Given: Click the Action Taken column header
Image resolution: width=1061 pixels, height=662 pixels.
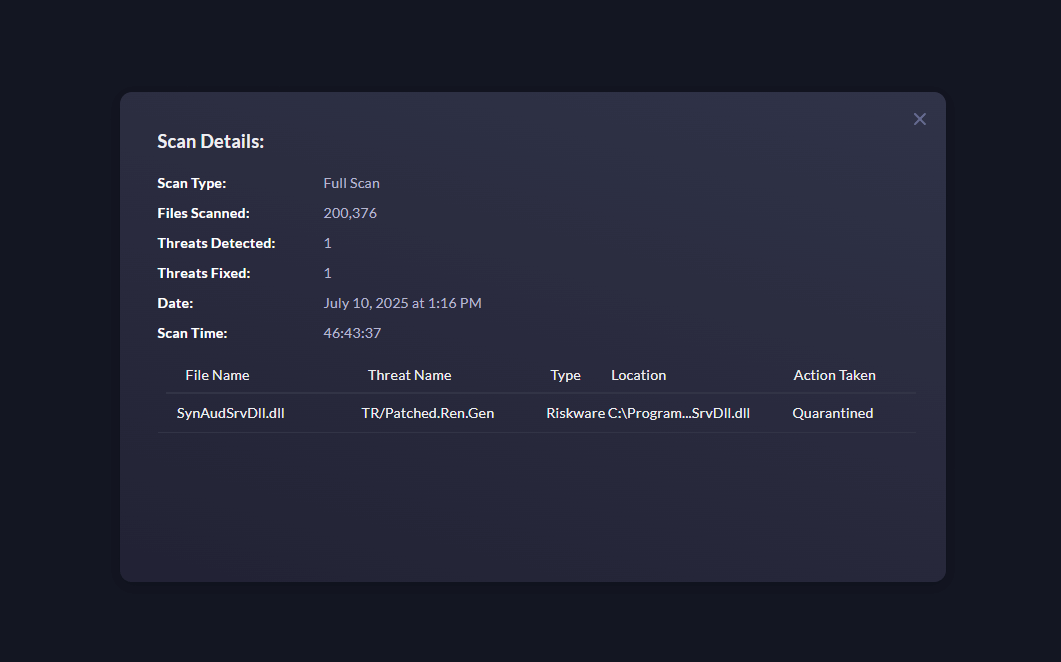Looking at the screenshot, I should click(x=834, y=375).
